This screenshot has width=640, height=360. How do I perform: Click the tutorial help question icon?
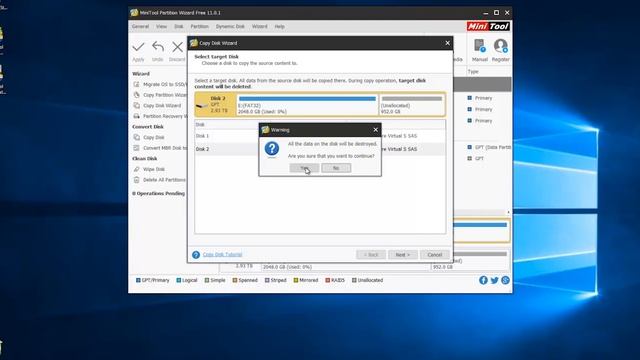[x=196, y=255]
